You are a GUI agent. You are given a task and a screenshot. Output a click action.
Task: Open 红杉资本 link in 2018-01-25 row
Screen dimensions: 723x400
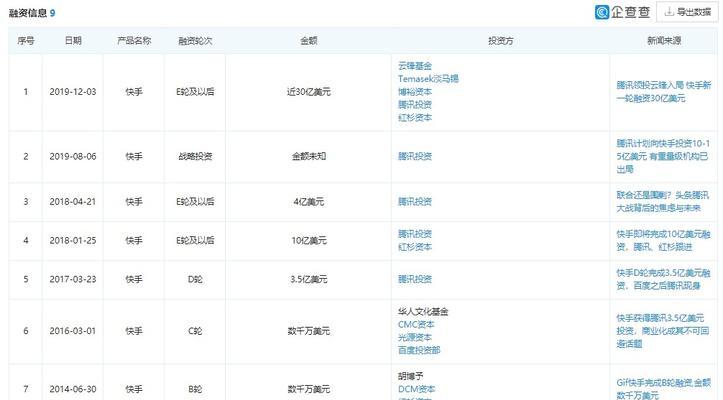click(415, 247)
